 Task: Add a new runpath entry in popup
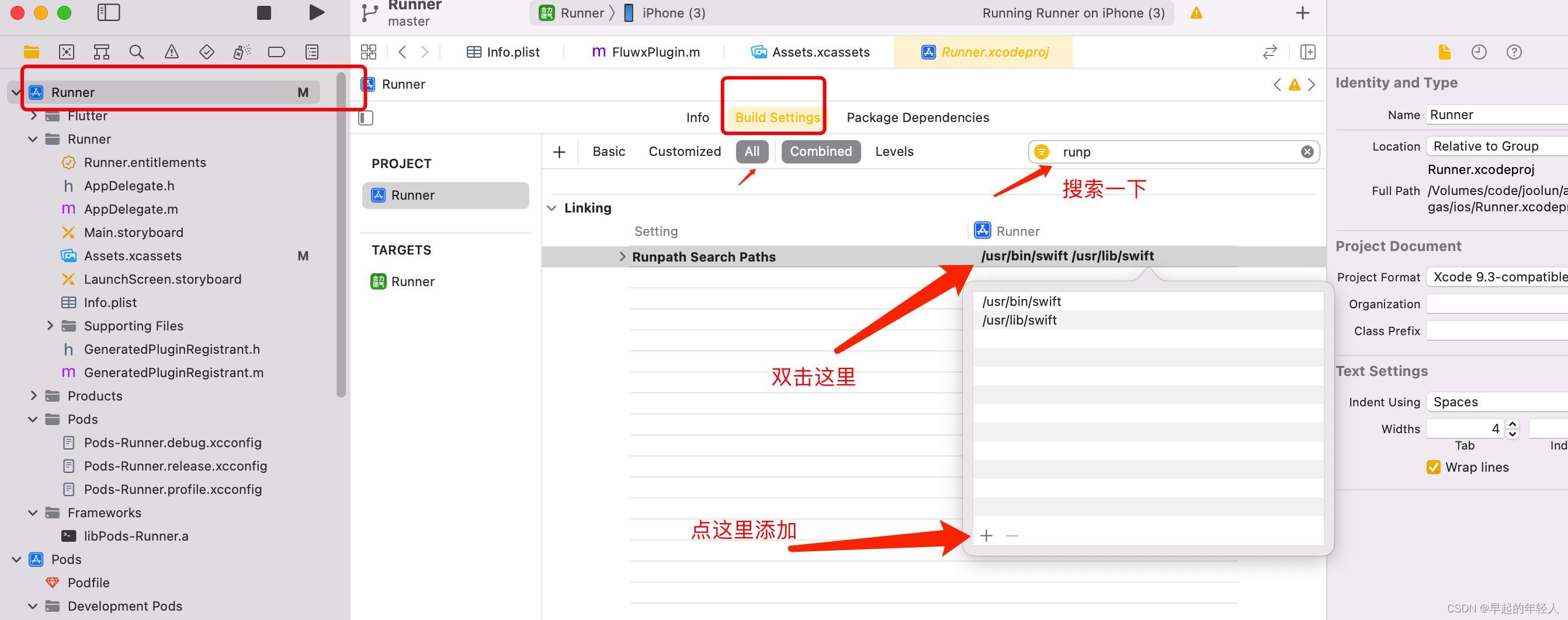(987, 535)
